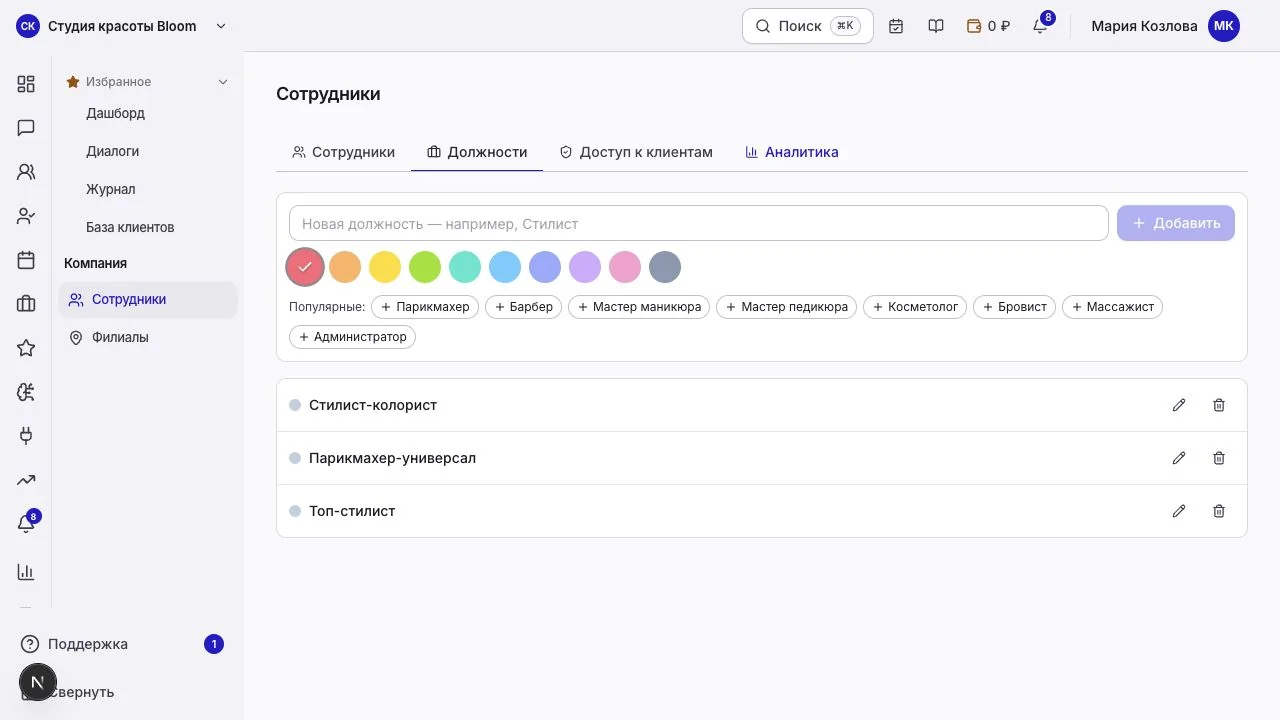Click the wallet balance 0 ₽ icon
Viewport: 1280px width, 720px height.
pyautogui.click(x=988, y=26)
